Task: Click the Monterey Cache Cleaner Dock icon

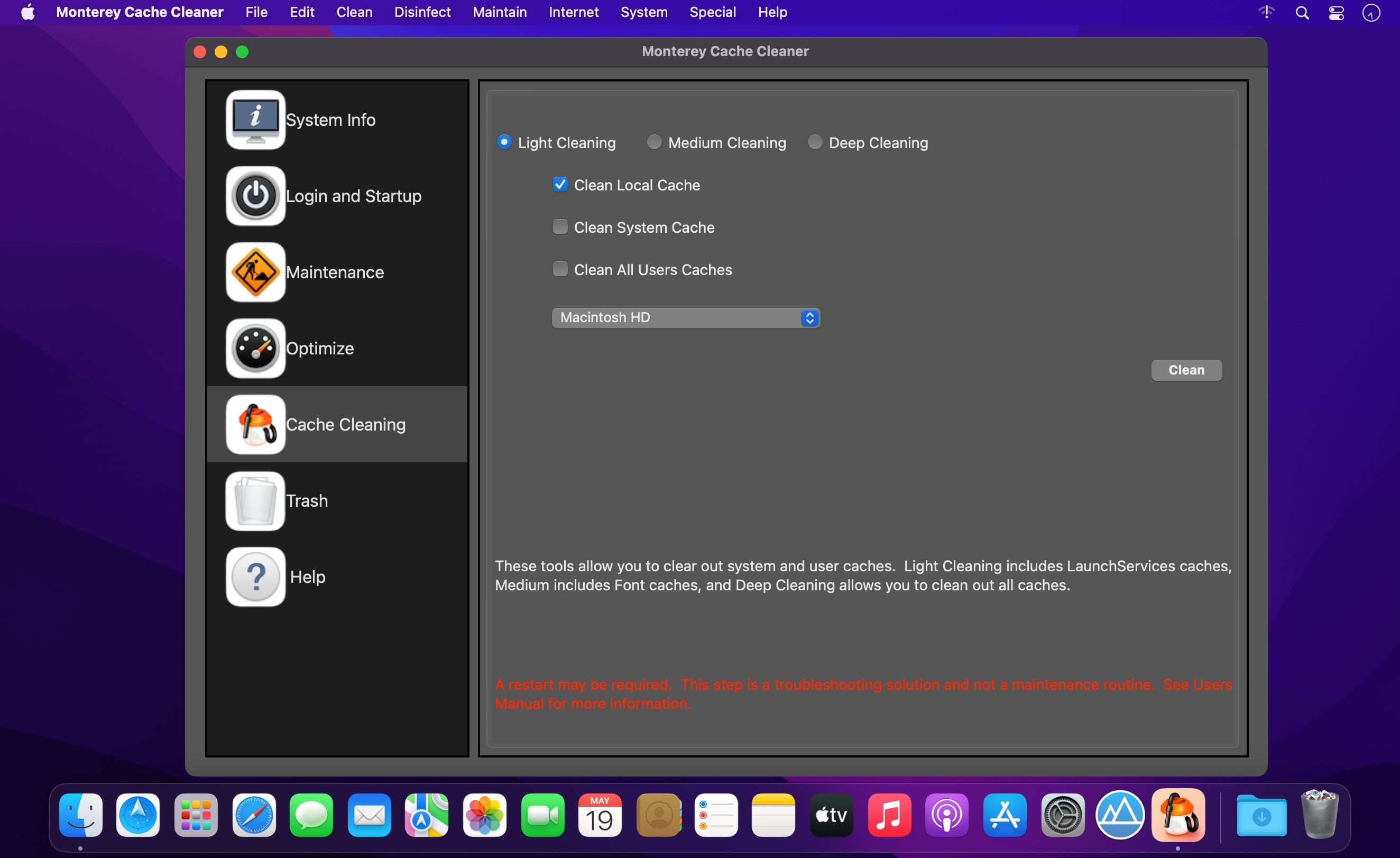Action: point(1178,815)
